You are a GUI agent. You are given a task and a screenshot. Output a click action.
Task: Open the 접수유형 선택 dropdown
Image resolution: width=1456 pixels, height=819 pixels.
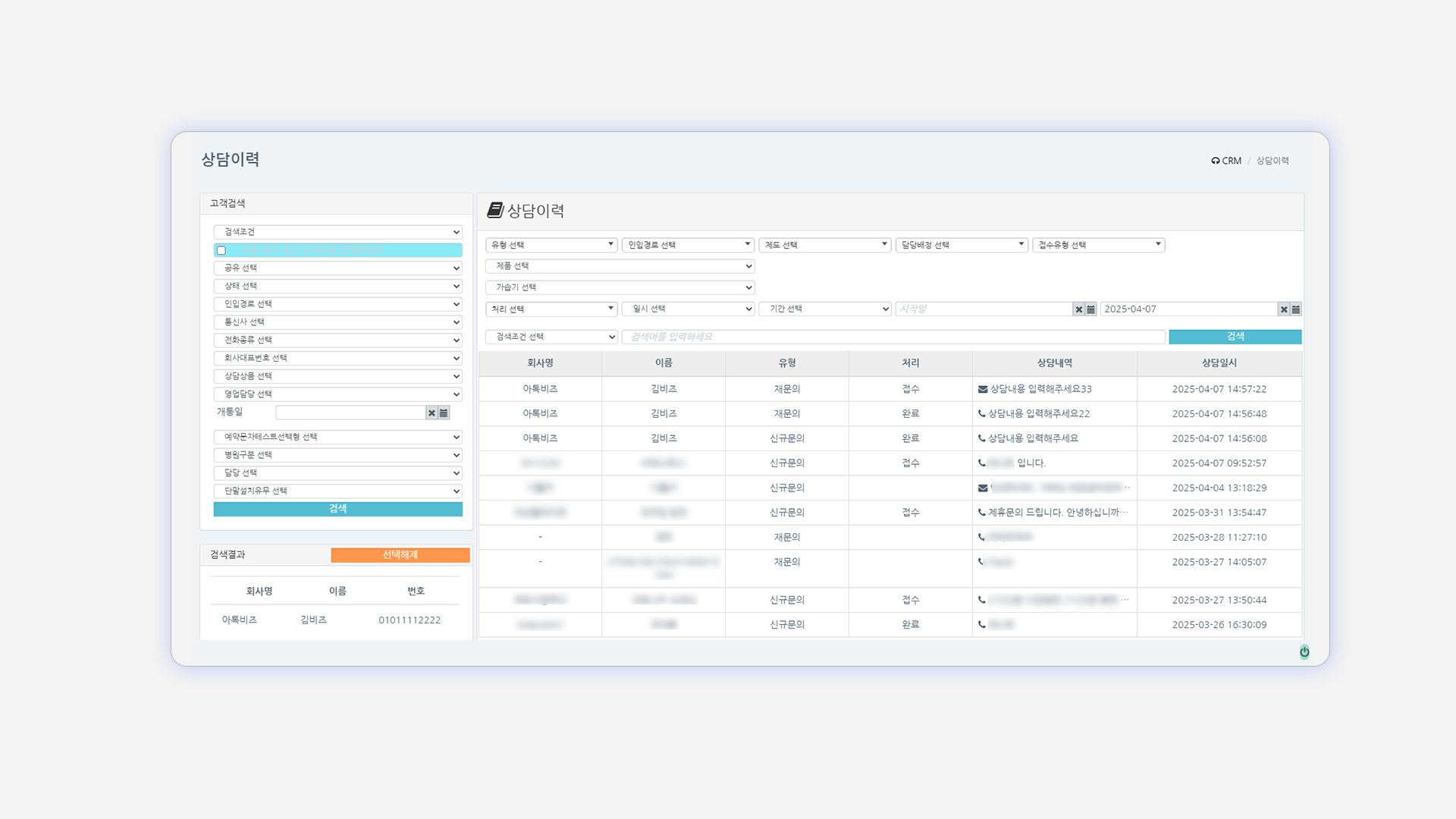click(1098, 245)
